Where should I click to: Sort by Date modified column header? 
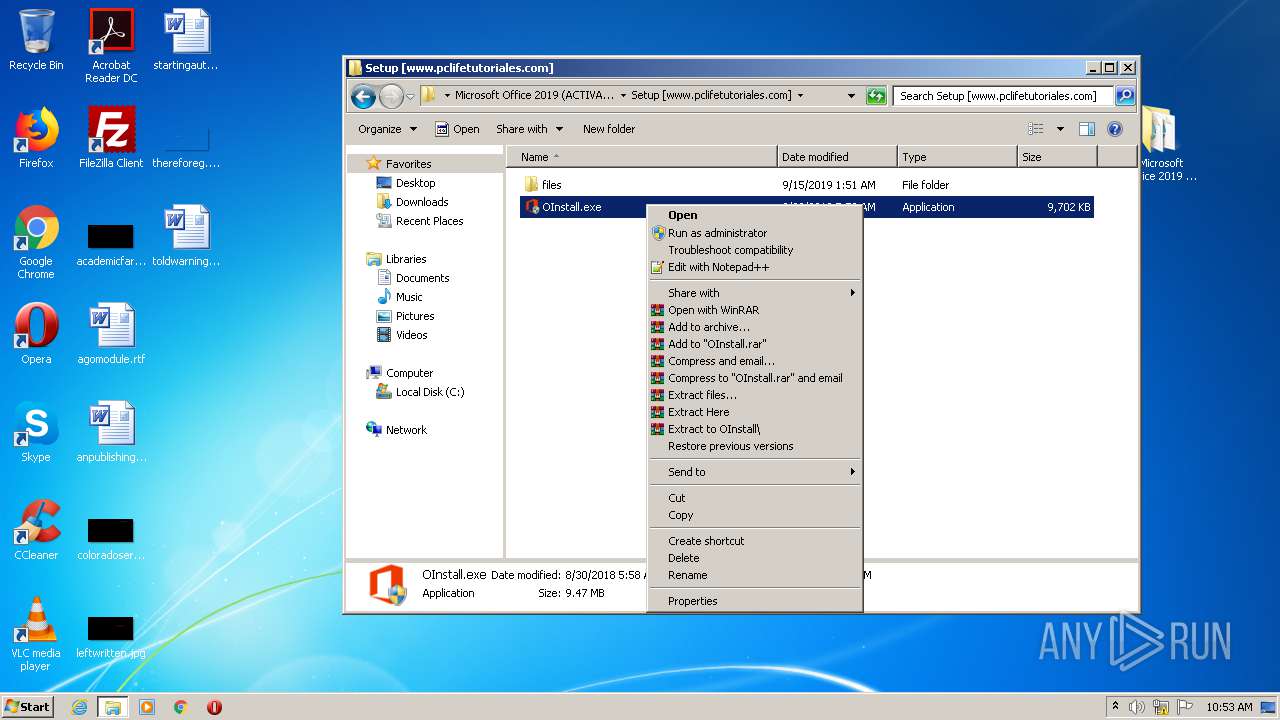click(837, 157)
